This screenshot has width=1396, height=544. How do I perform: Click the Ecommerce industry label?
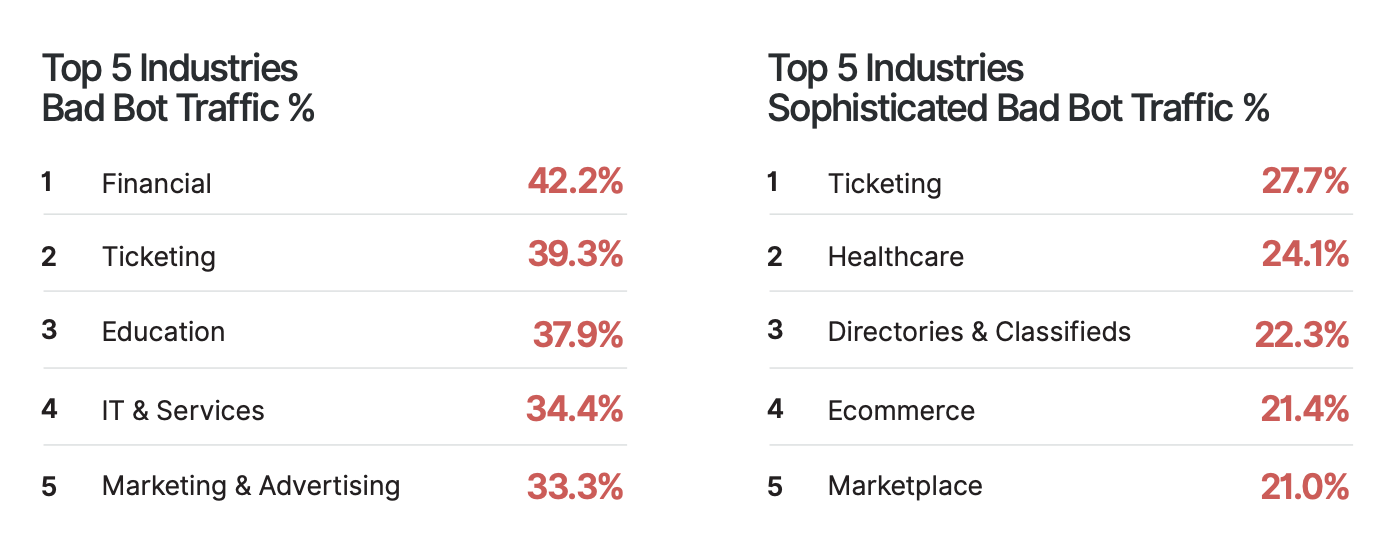point(901,410)
